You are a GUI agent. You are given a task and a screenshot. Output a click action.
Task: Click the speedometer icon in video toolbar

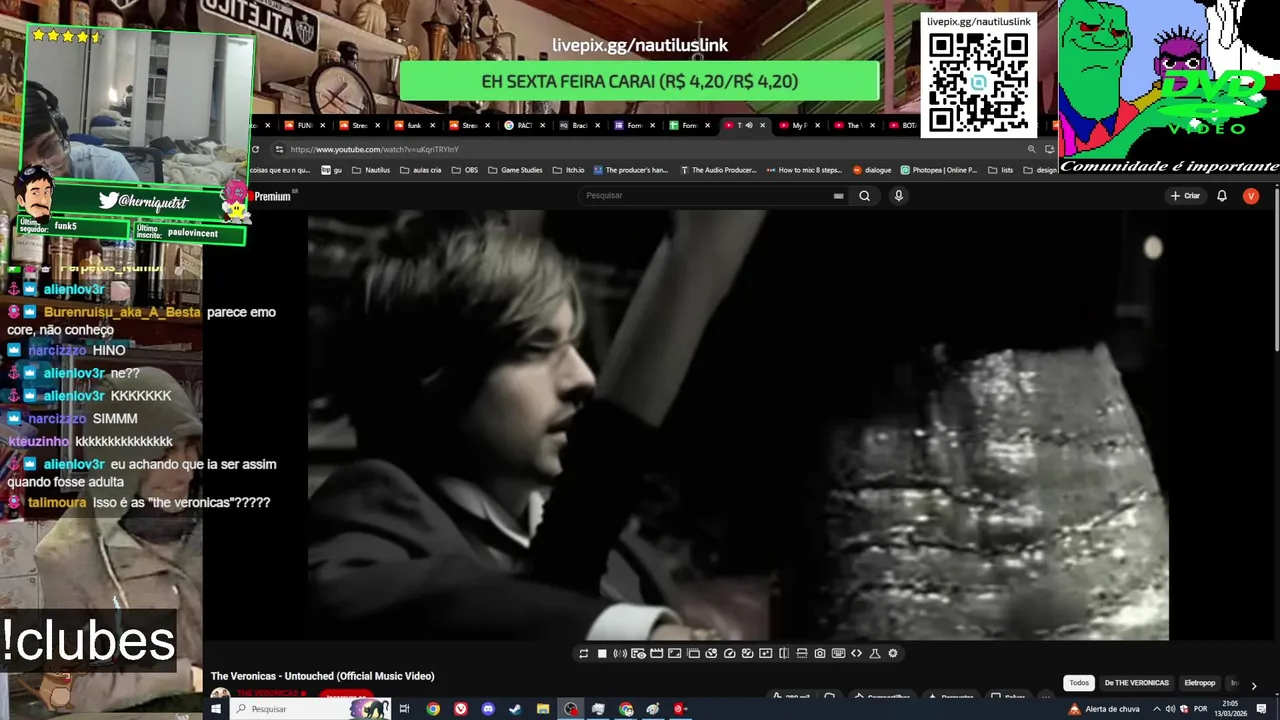click(x=729, y=654)
